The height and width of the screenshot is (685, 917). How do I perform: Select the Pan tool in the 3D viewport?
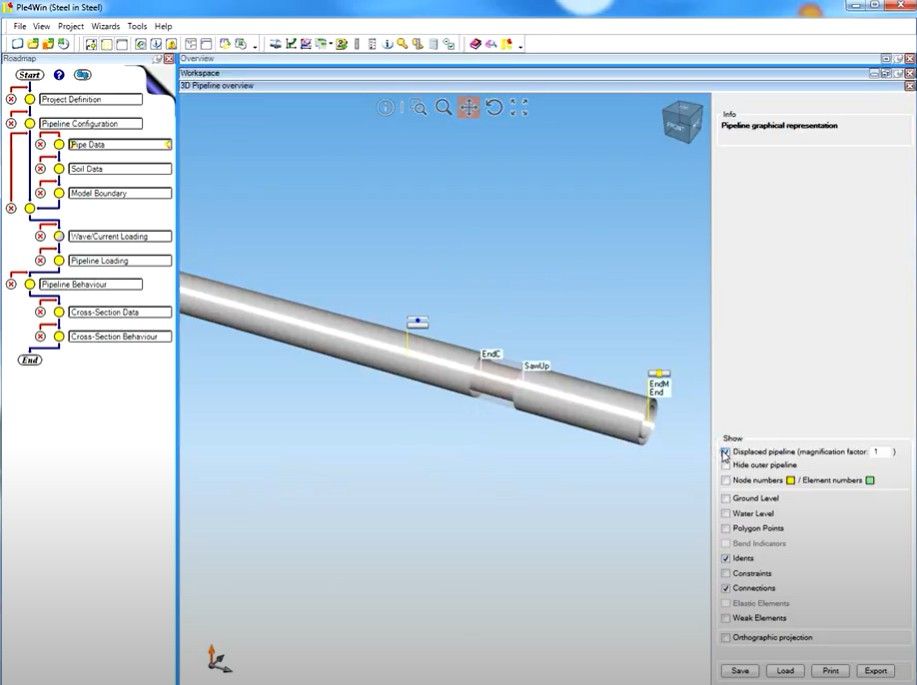pos(469,107)
